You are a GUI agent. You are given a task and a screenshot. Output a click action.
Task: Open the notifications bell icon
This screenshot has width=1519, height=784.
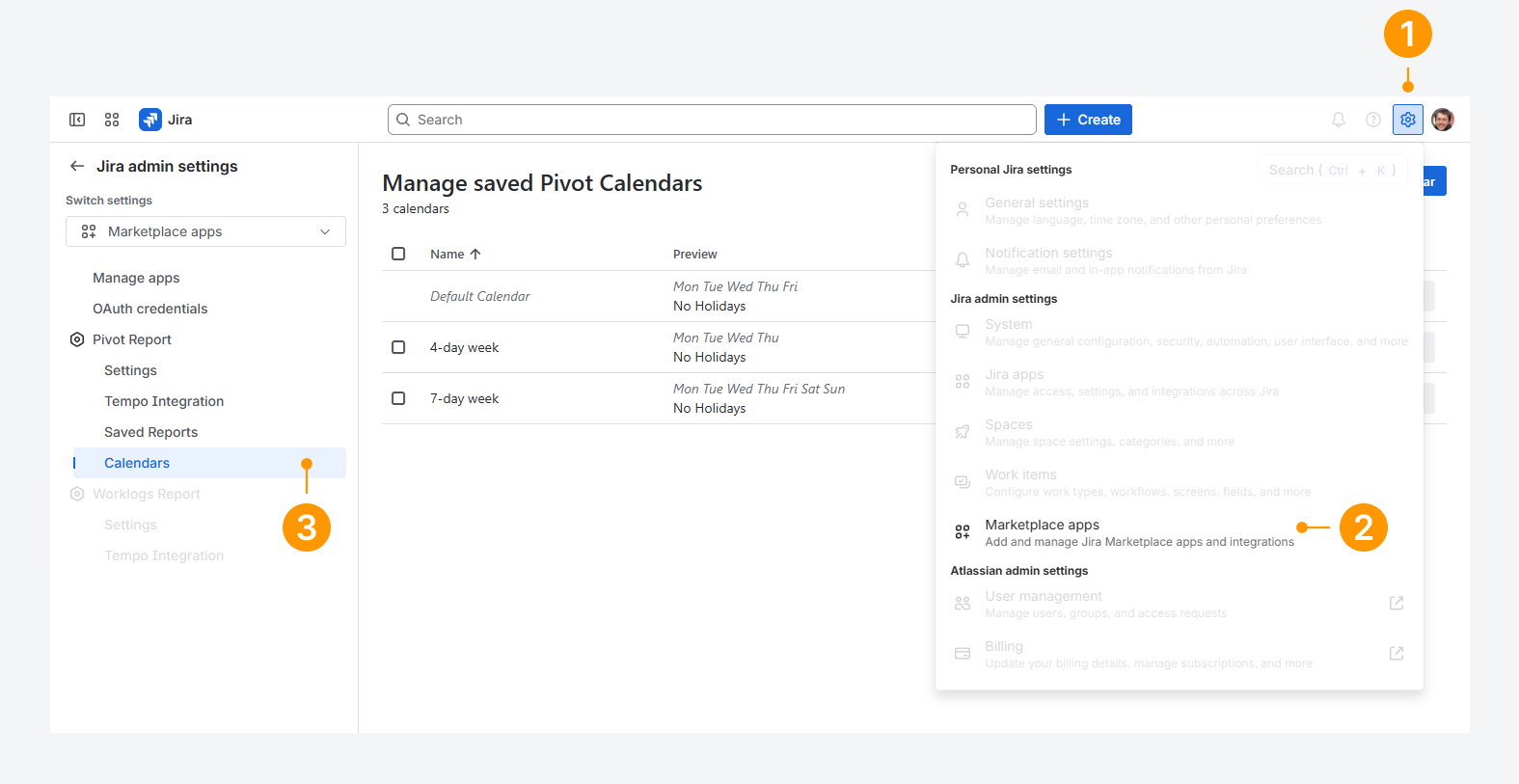point(1339,120)
